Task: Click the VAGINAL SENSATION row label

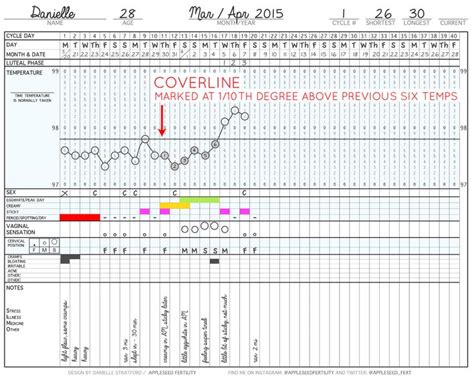Action: tap(20, 229)
